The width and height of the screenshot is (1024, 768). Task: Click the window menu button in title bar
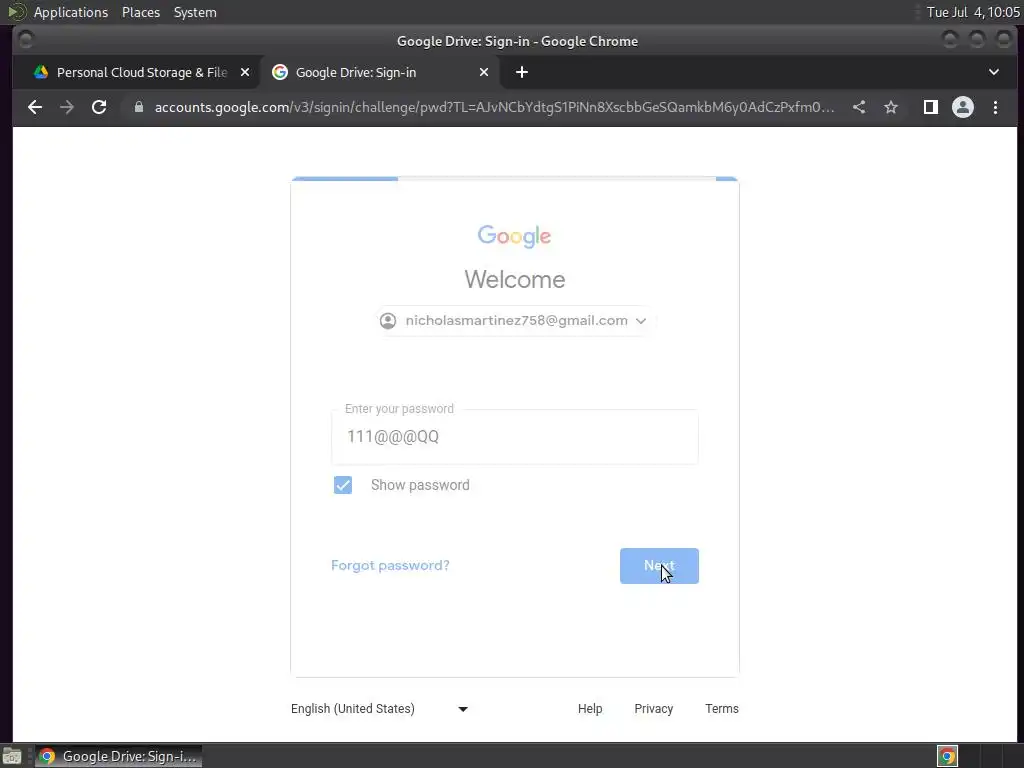[25, 40]
